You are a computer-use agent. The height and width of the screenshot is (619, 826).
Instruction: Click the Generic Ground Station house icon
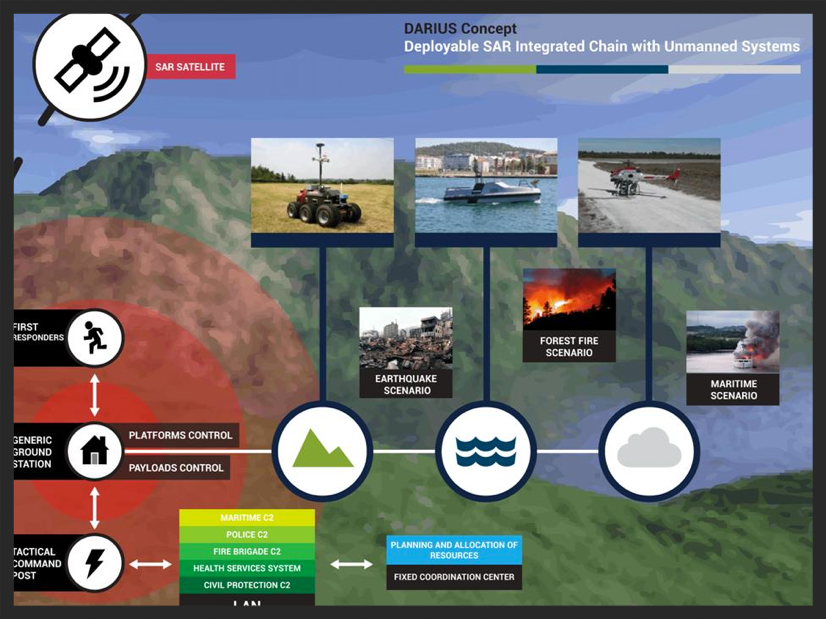point(95,451)
